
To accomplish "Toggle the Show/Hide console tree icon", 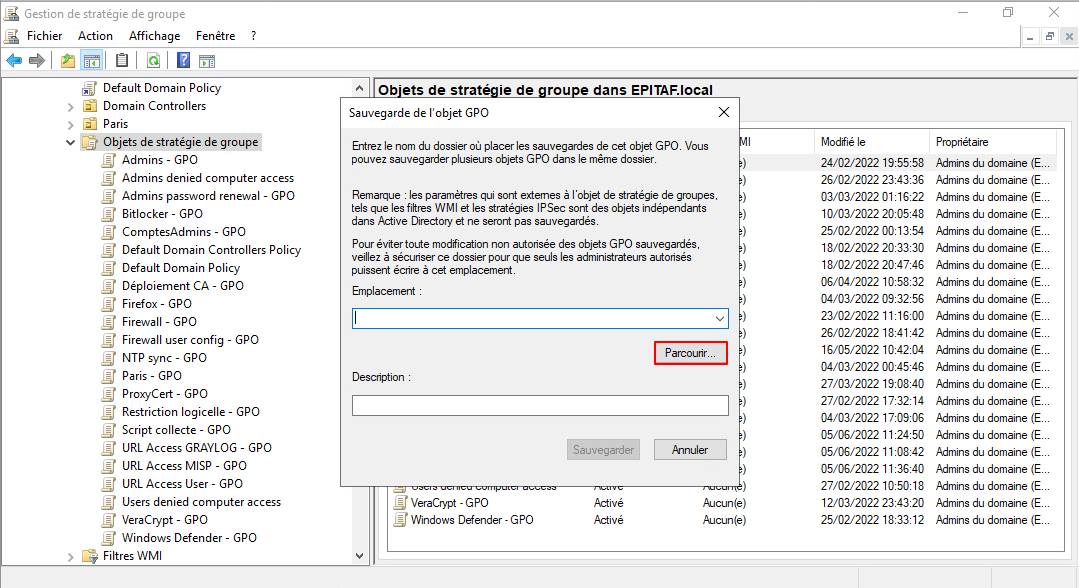I will [92, 61].
